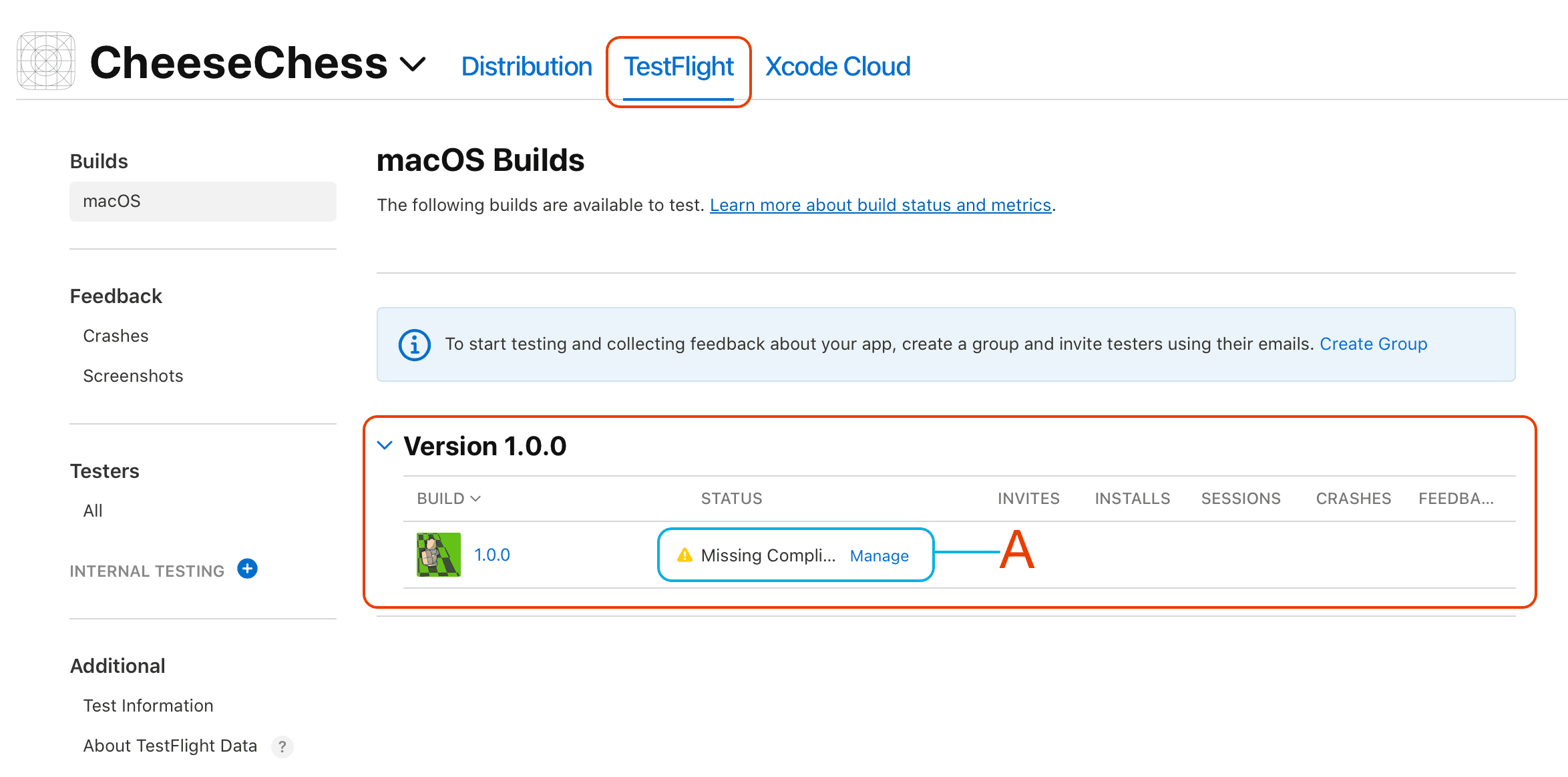Image resolution: width=1568 pixels, height=777 pixels.
Task: Open Learn more about build status and metrics
Action: click(x=881, y=205)
